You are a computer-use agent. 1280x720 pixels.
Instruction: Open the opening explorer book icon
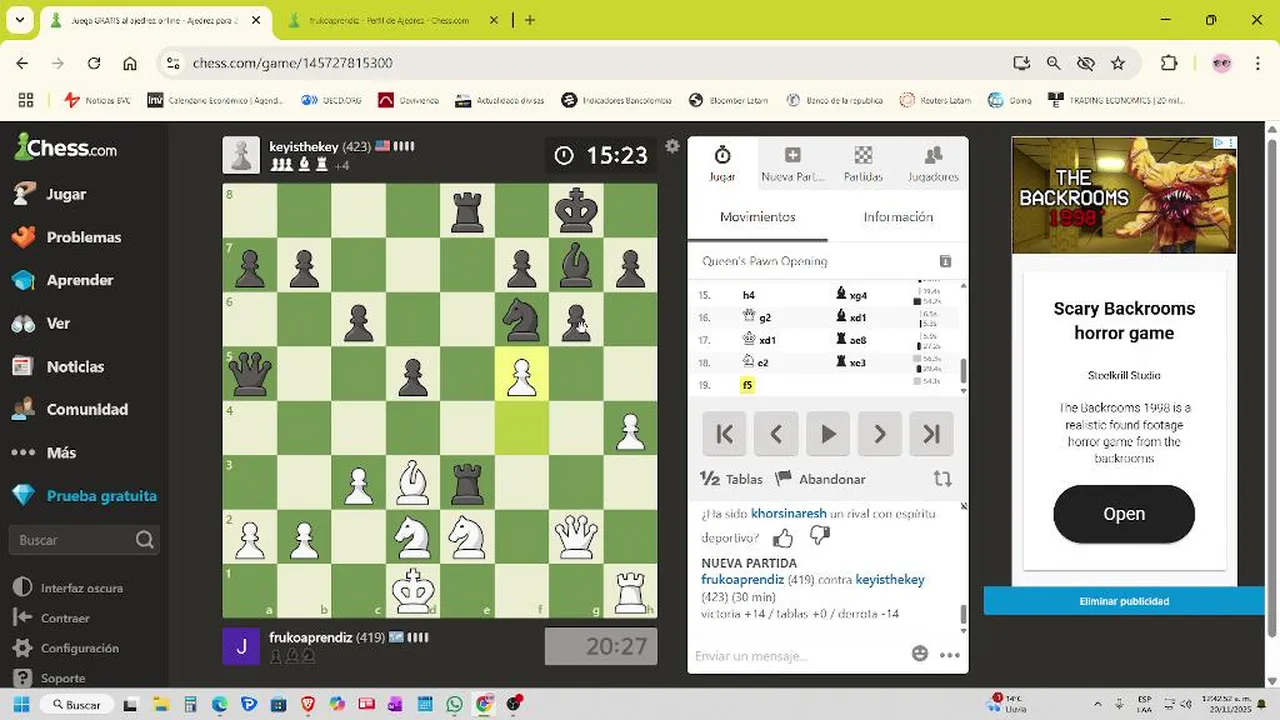tap(945, 261)
